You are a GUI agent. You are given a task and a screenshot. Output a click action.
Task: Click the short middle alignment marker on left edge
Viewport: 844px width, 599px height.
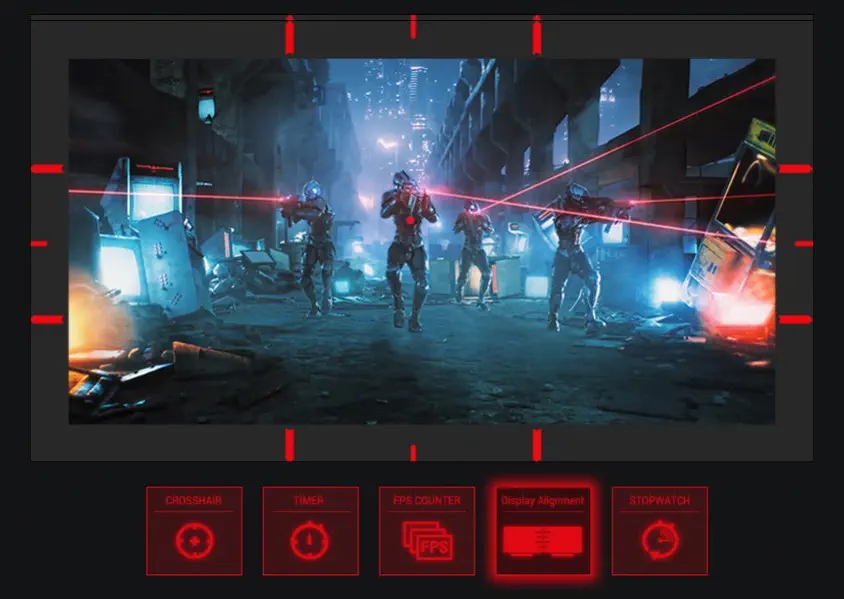click(39, 243)
